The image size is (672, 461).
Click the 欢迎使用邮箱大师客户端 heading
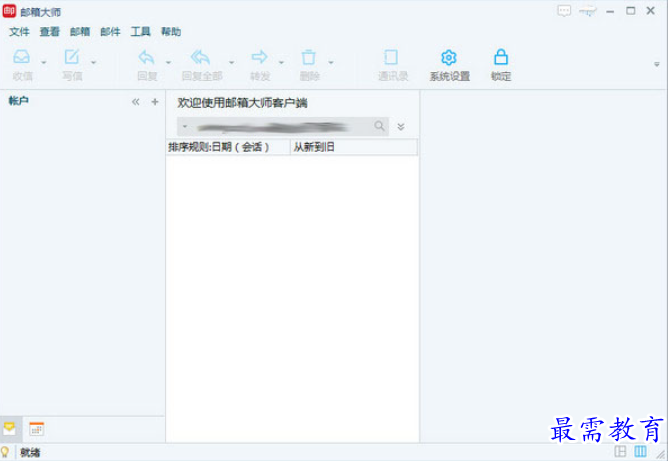[242, 103]
